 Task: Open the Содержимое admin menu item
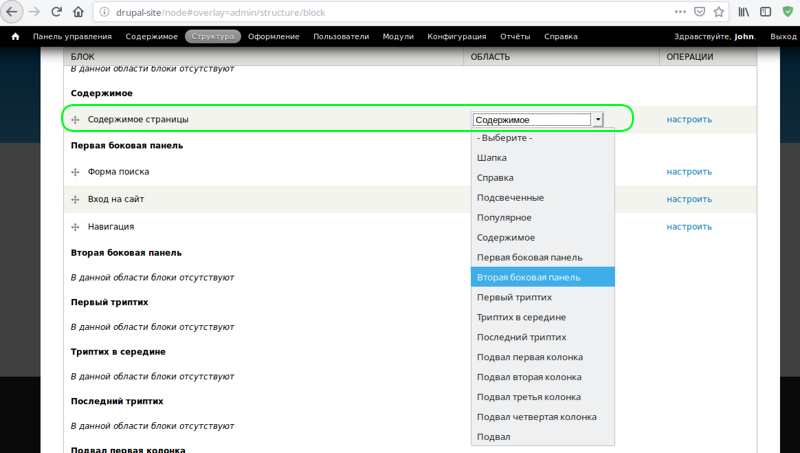click(152, 37)
